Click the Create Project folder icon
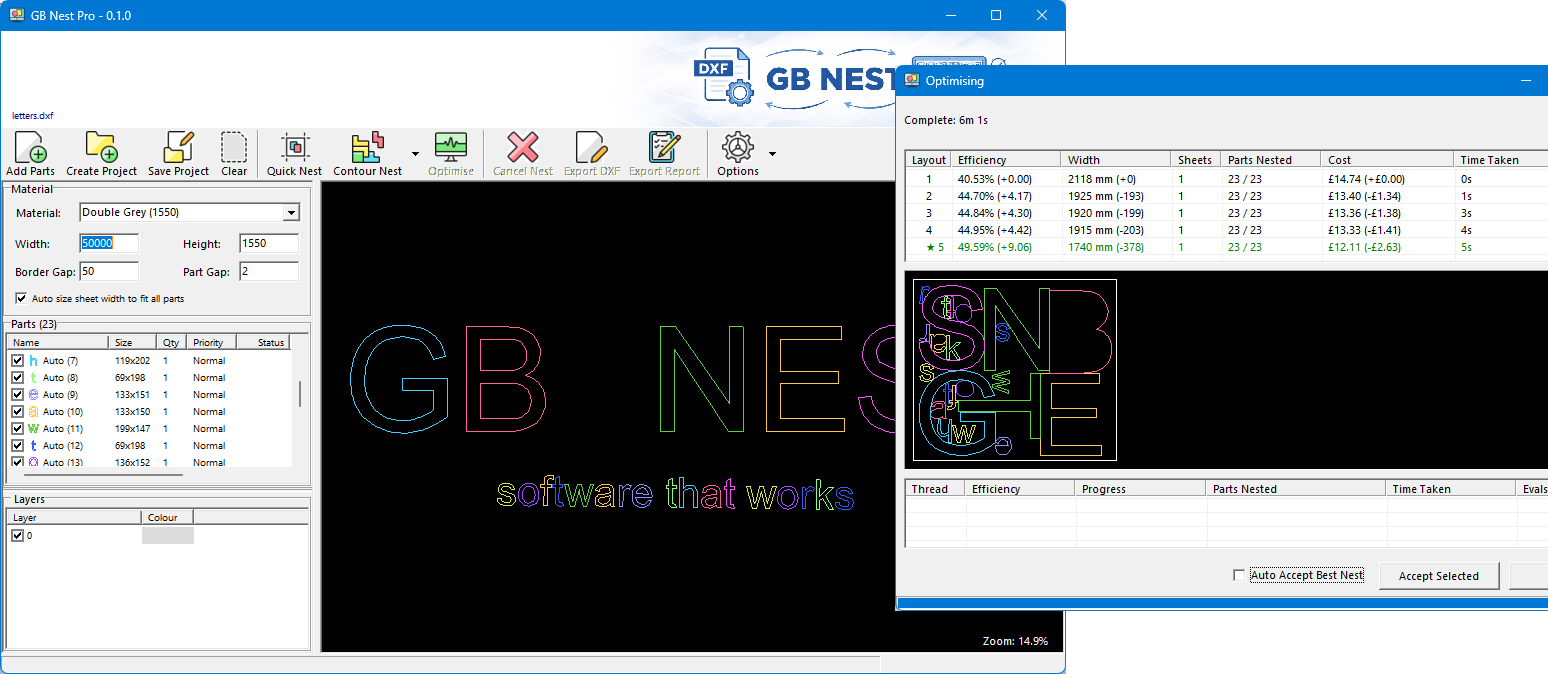1548x678 pixels. 101,148
